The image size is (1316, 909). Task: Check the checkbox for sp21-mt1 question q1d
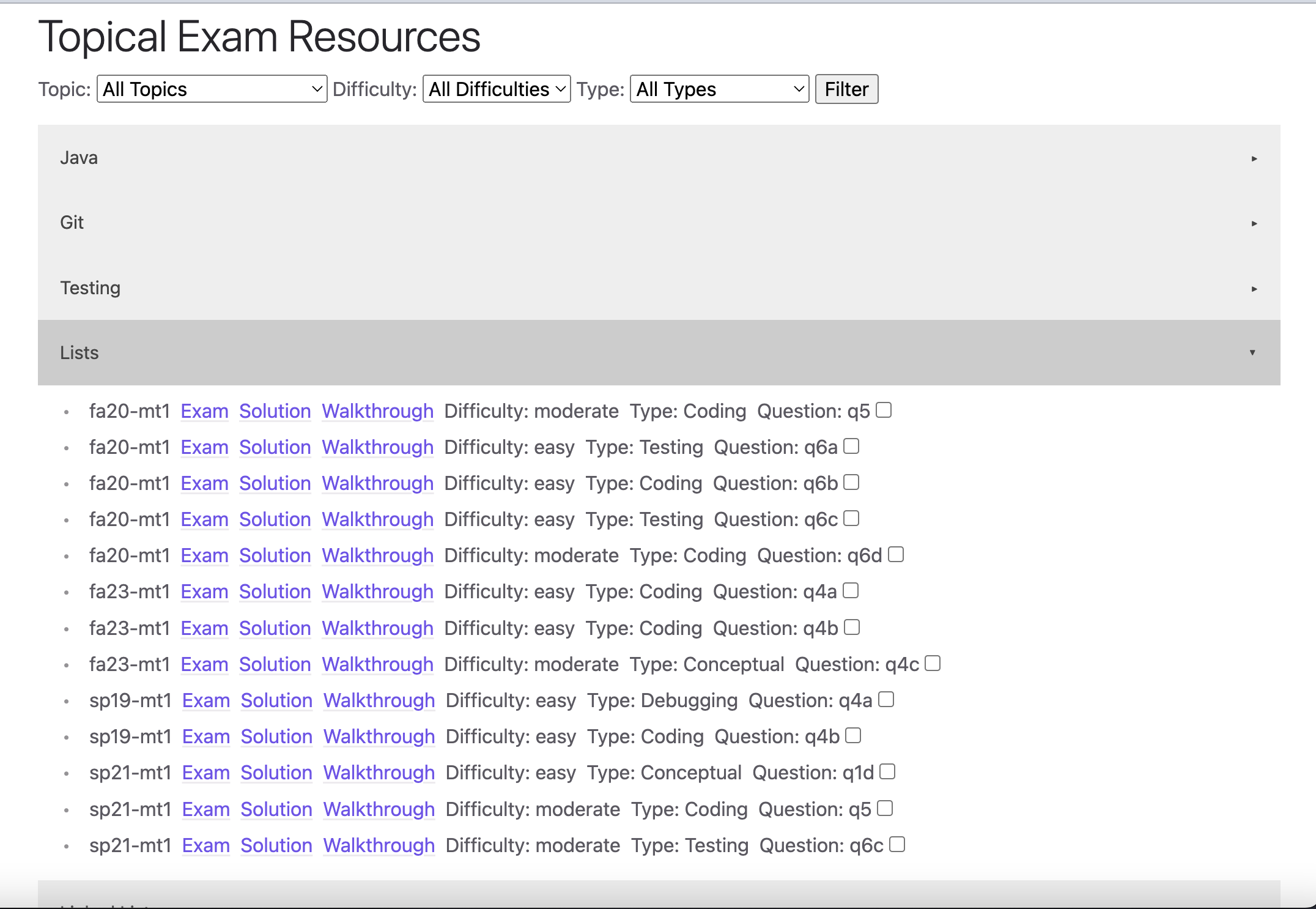coord(886,771)
